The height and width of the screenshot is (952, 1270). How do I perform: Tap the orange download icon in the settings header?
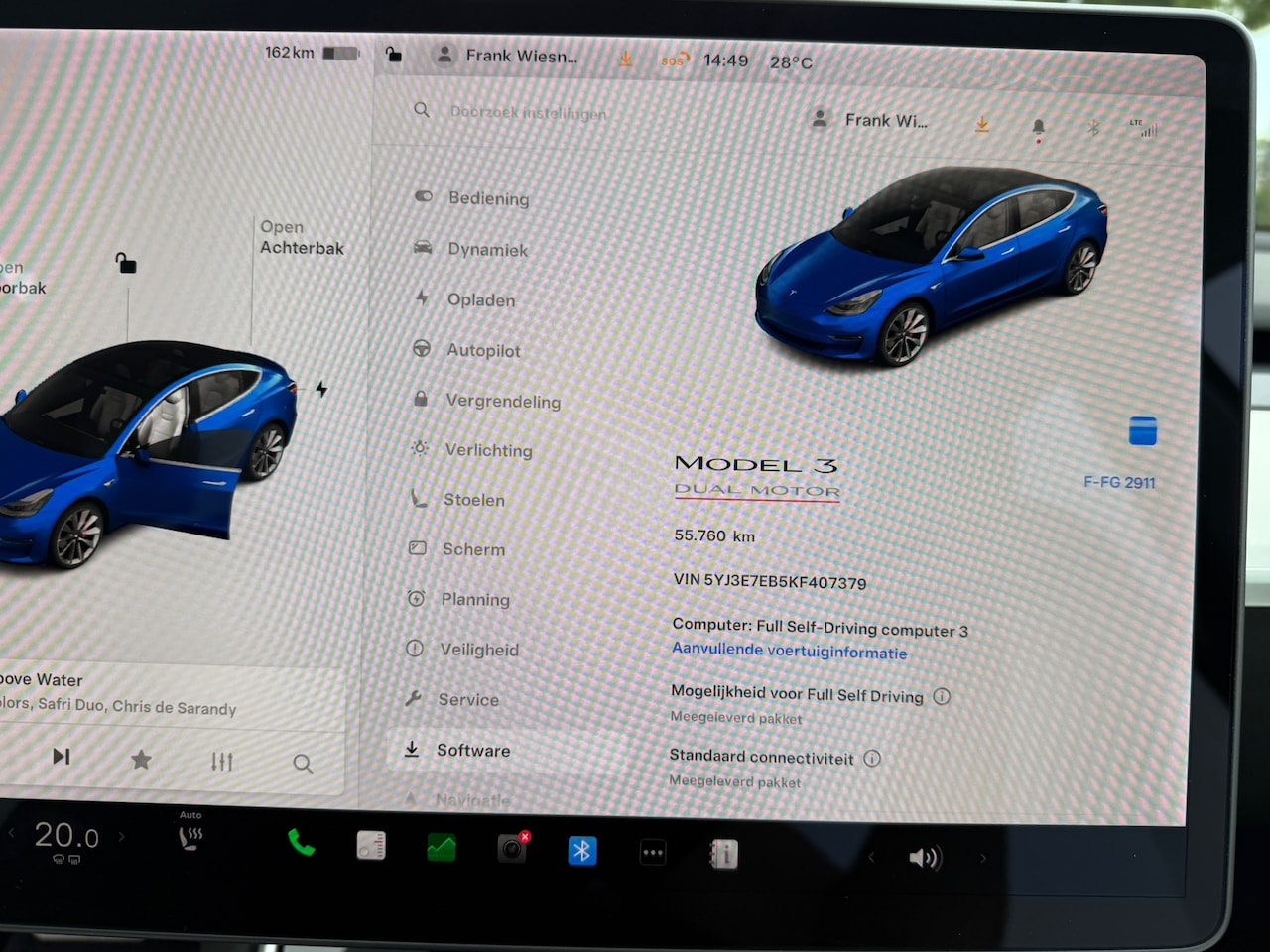pyautogui.click(x=982, y=124)
